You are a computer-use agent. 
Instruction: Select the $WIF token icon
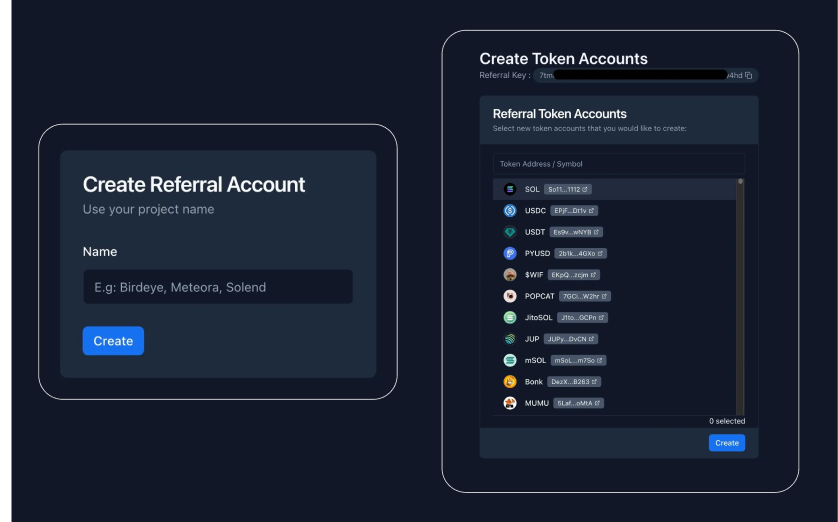tap(509, 275)
